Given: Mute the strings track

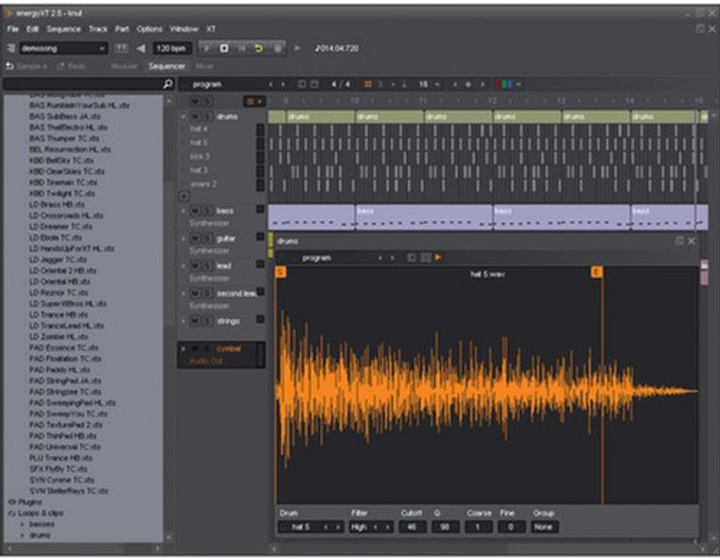Looking at the screenshot, I should (x=195, y=321).
